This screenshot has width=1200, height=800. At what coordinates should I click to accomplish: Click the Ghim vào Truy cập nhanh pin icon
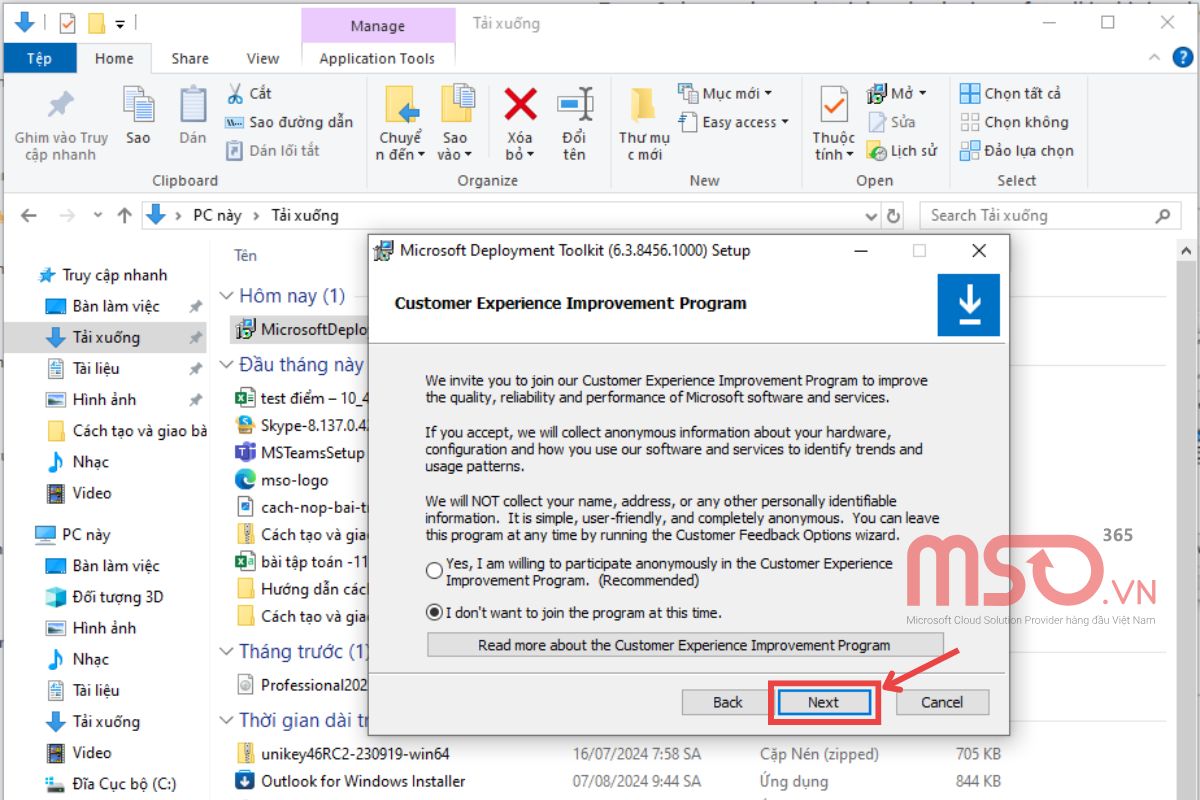61,105
